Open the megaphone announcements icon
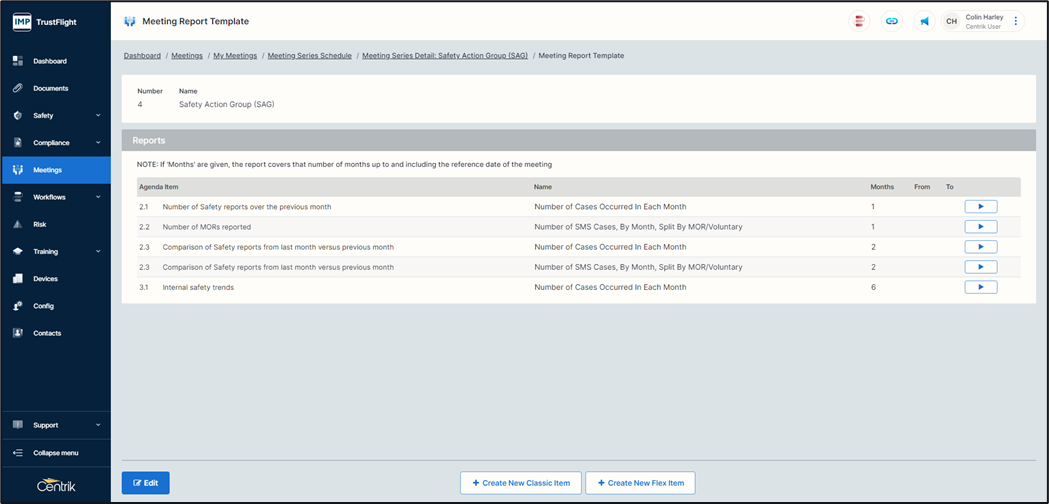Viewport: 1049px width, 504px height. coord(924,21)
